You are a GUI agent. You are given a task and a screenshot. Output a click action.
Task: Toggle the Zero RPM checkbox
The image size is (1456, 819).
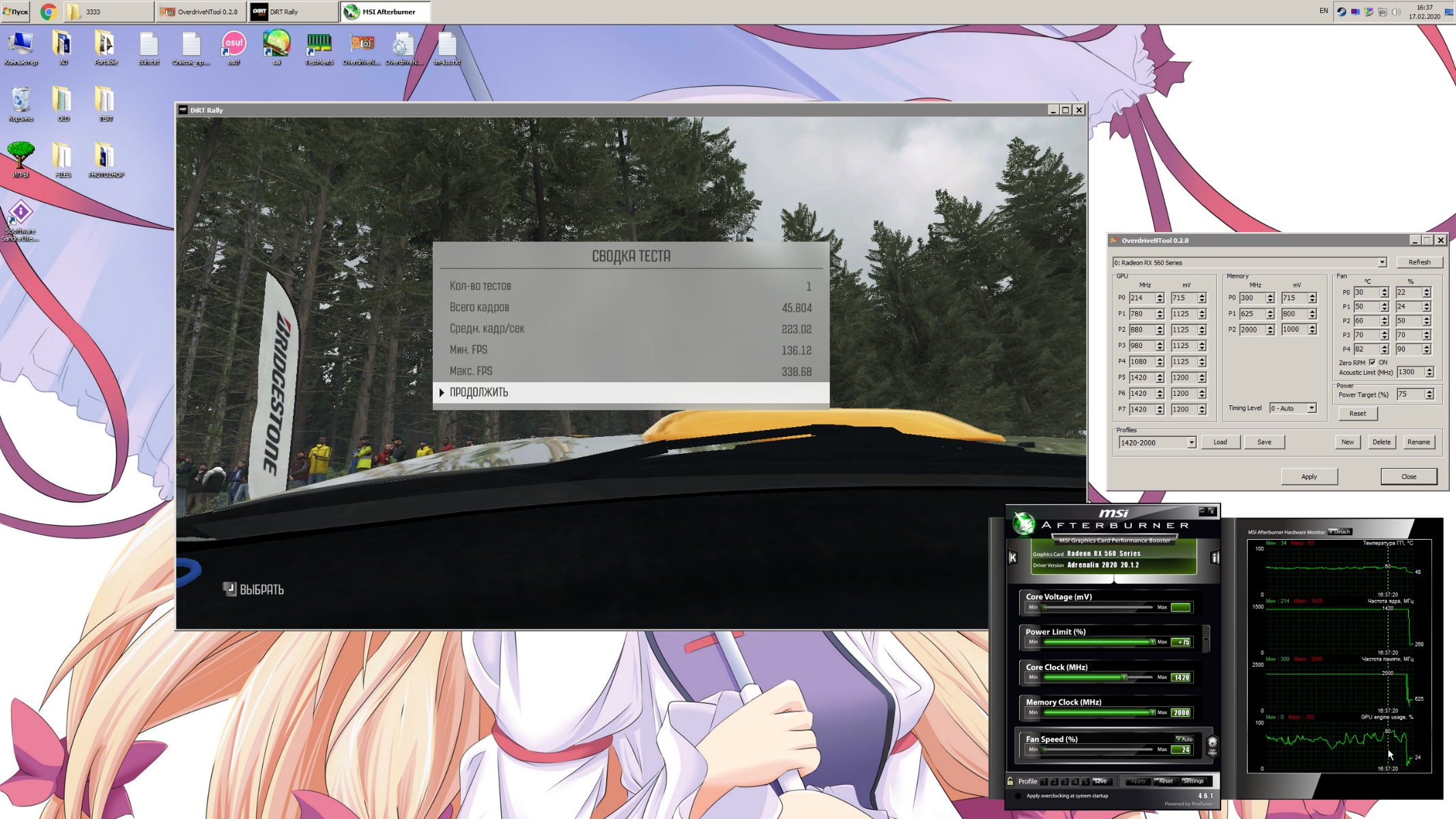coord(1372,362)
